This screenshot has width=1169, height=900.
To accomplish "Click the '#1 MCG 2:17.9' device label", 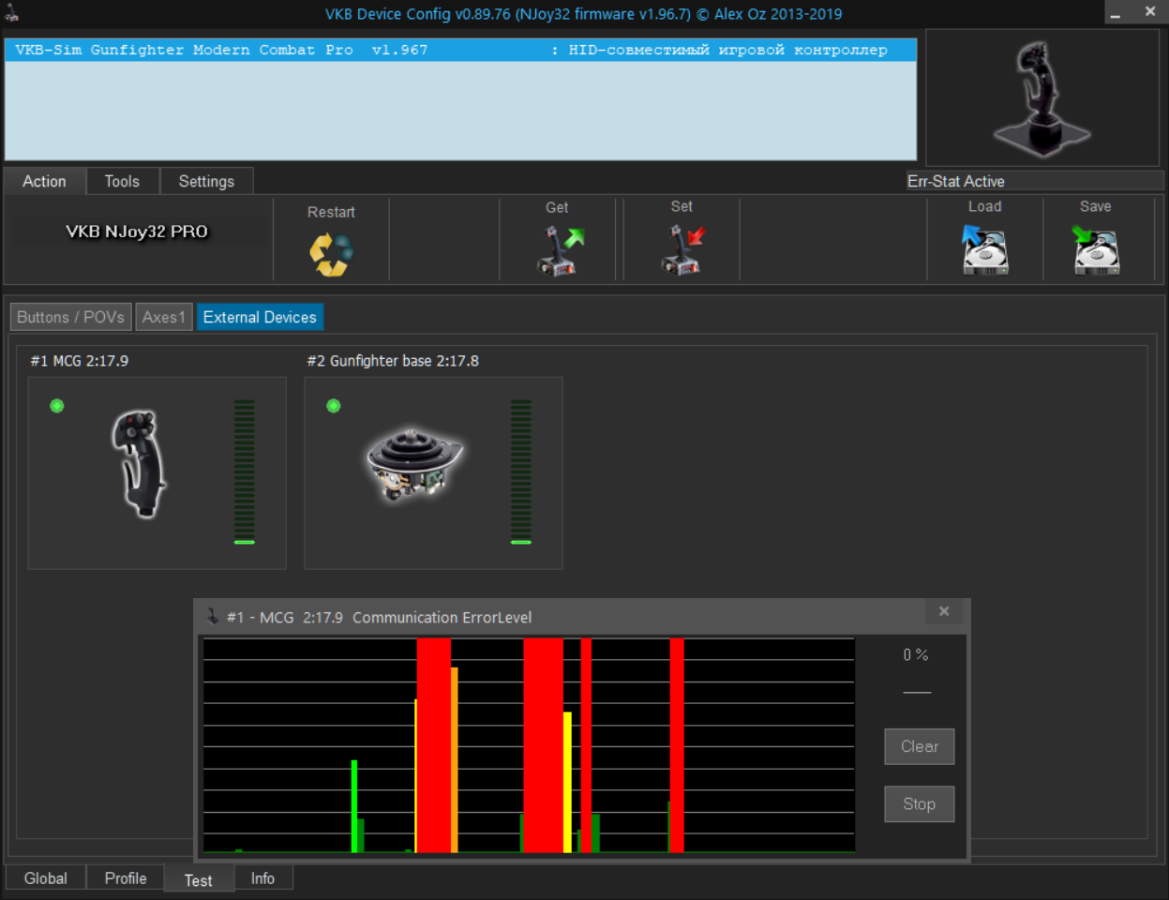I will point(79,361).
